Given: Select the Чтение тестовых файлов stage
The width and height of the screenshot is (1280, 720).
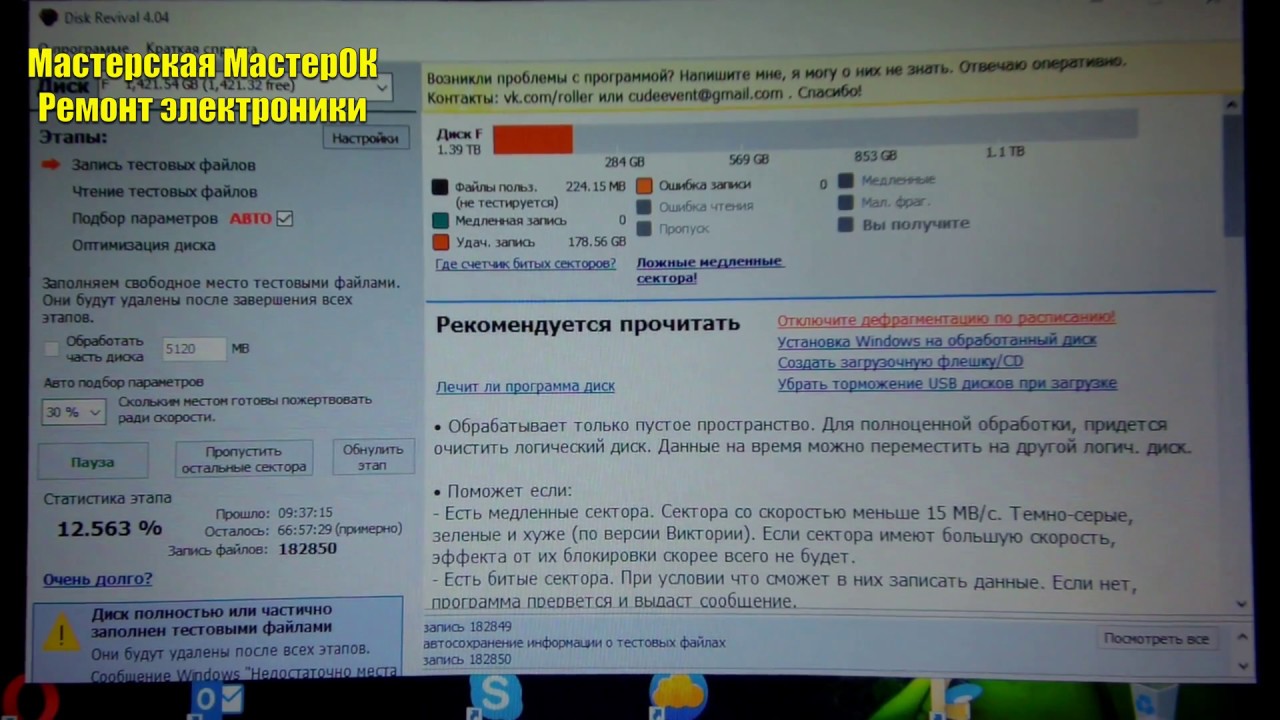Looking at the screenshot, I should pos(164,192).
